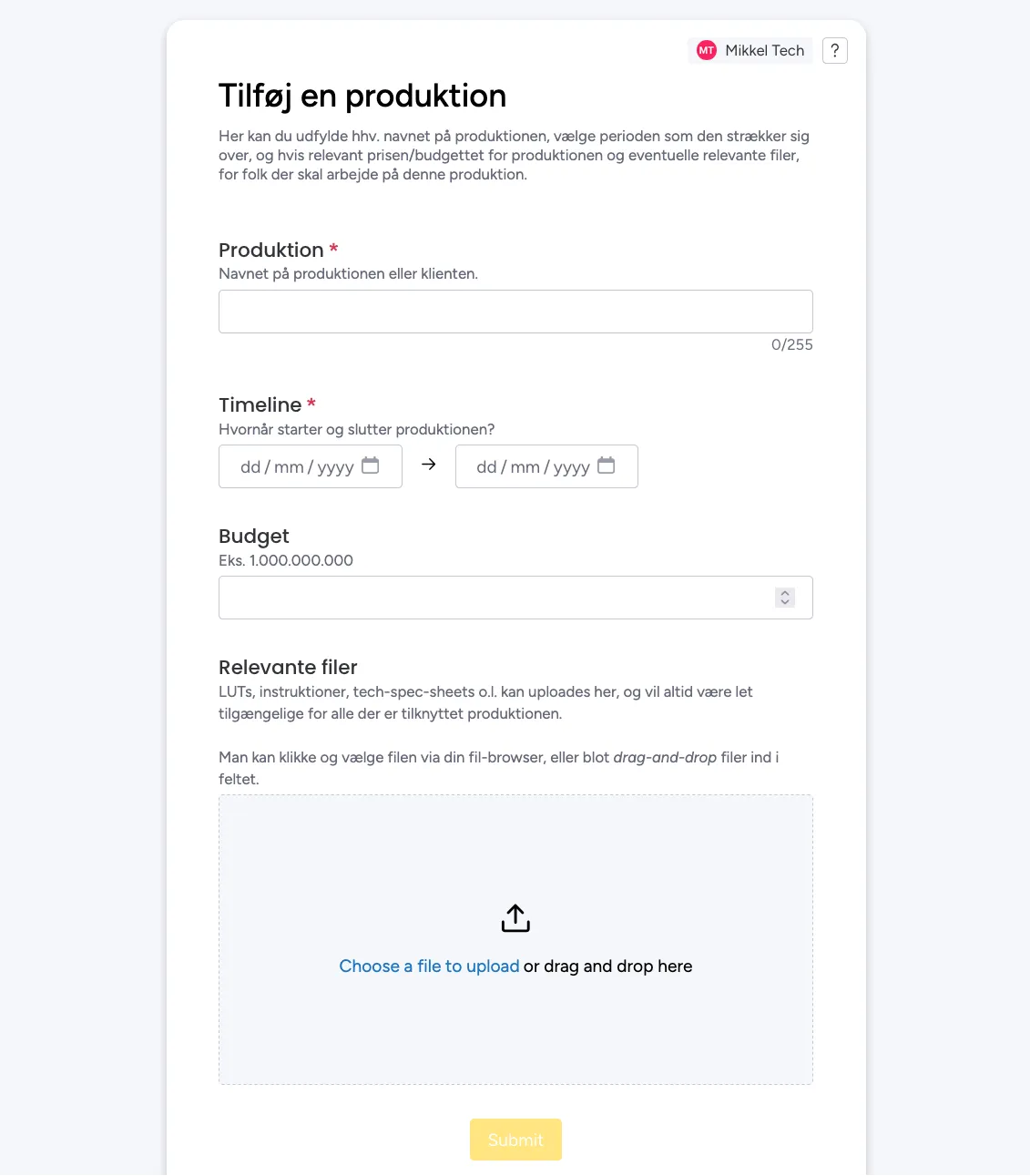Click the "or drag and drop here" text
This screenshot has height=1176, width=1030.
(607, 966)
